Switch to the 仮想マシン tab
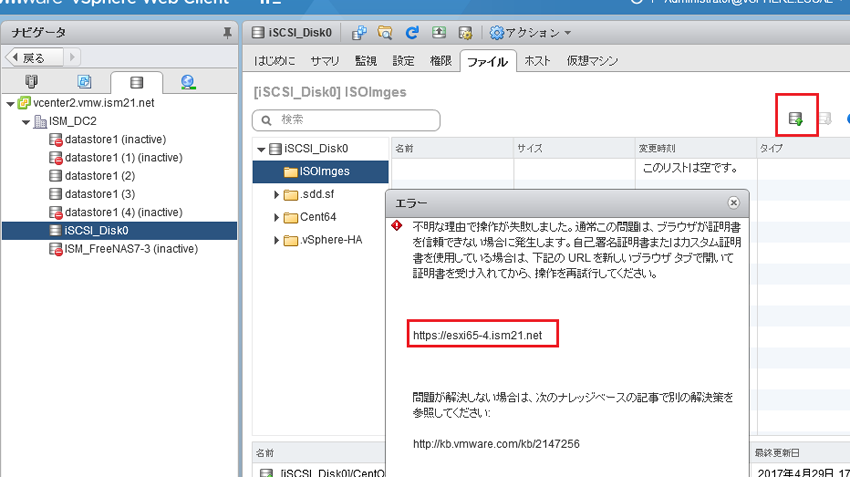 point(592,61)
